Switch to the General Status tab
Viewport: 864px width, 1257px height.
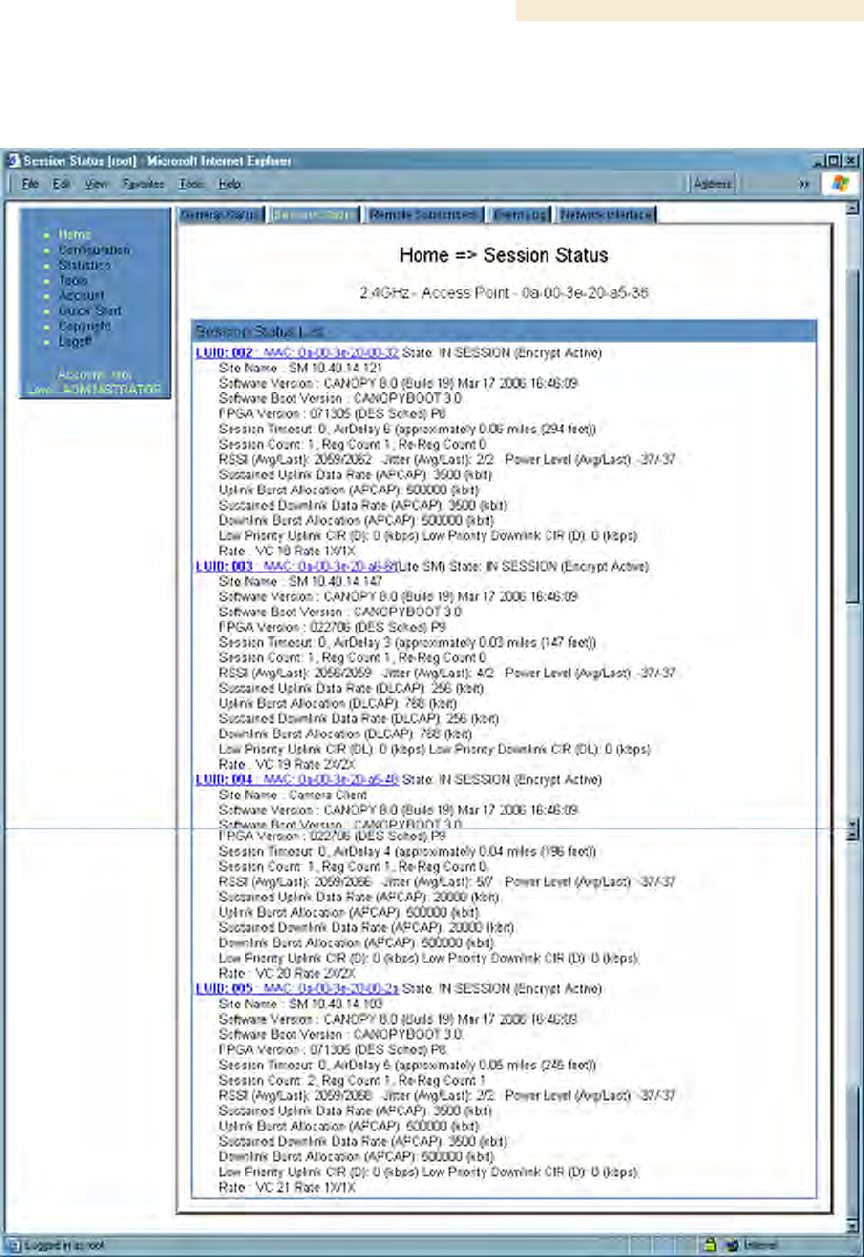(221, 214)
